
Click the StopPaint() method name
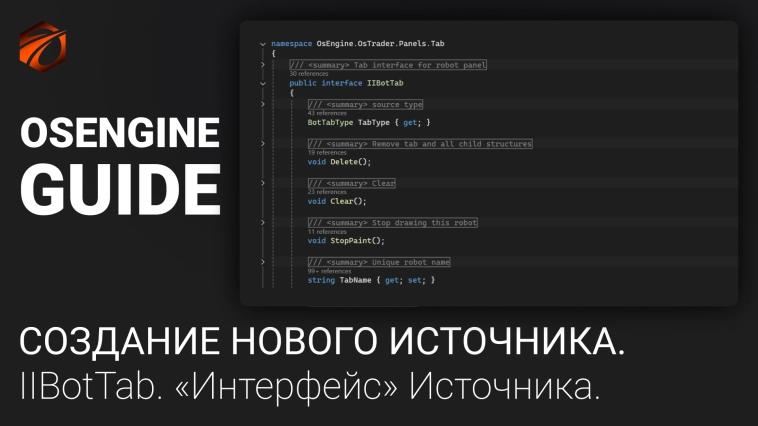[352, 241]
